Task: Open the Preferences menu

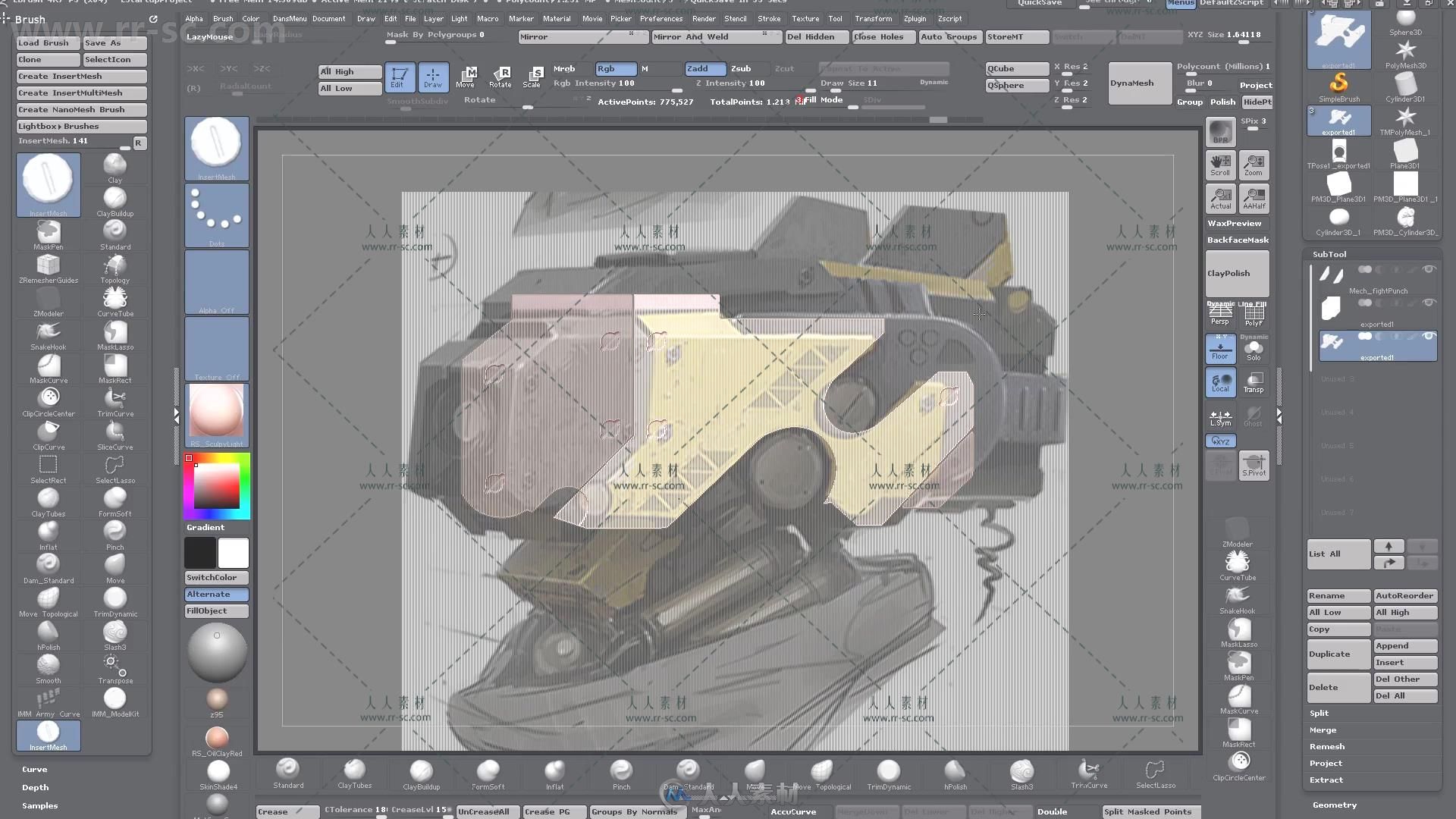Action: click(661, 18)
